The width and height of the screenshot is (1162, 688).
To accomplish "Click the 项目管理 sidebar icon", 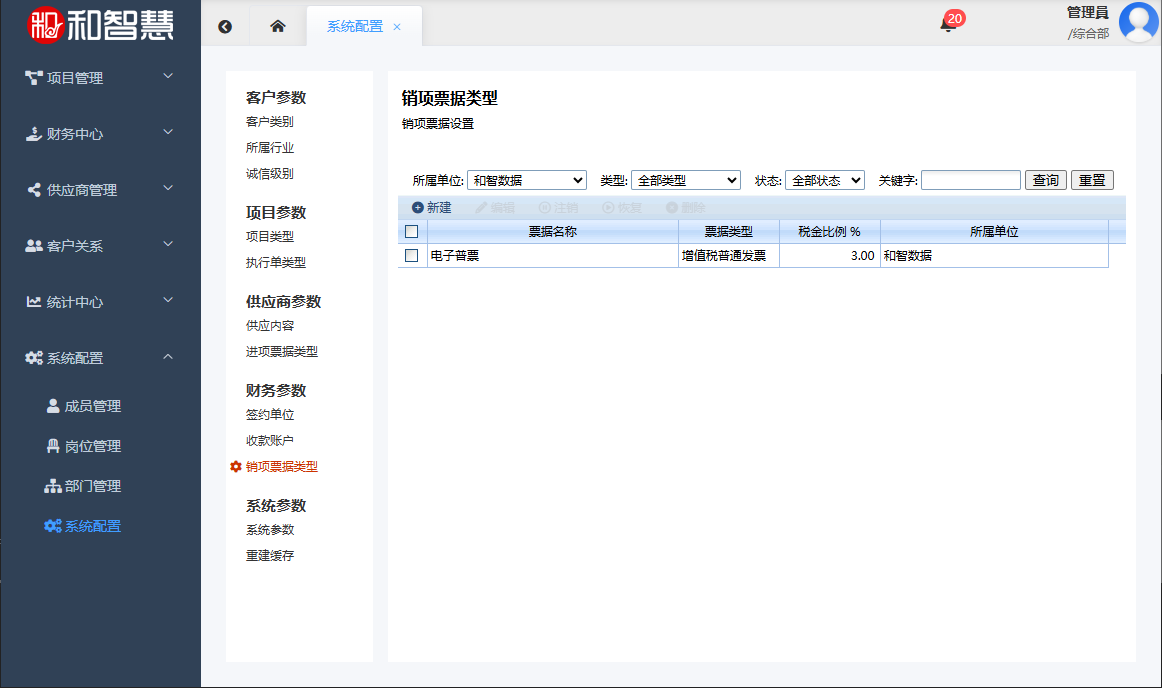I will pyautogui.click(x=33, y=77).
